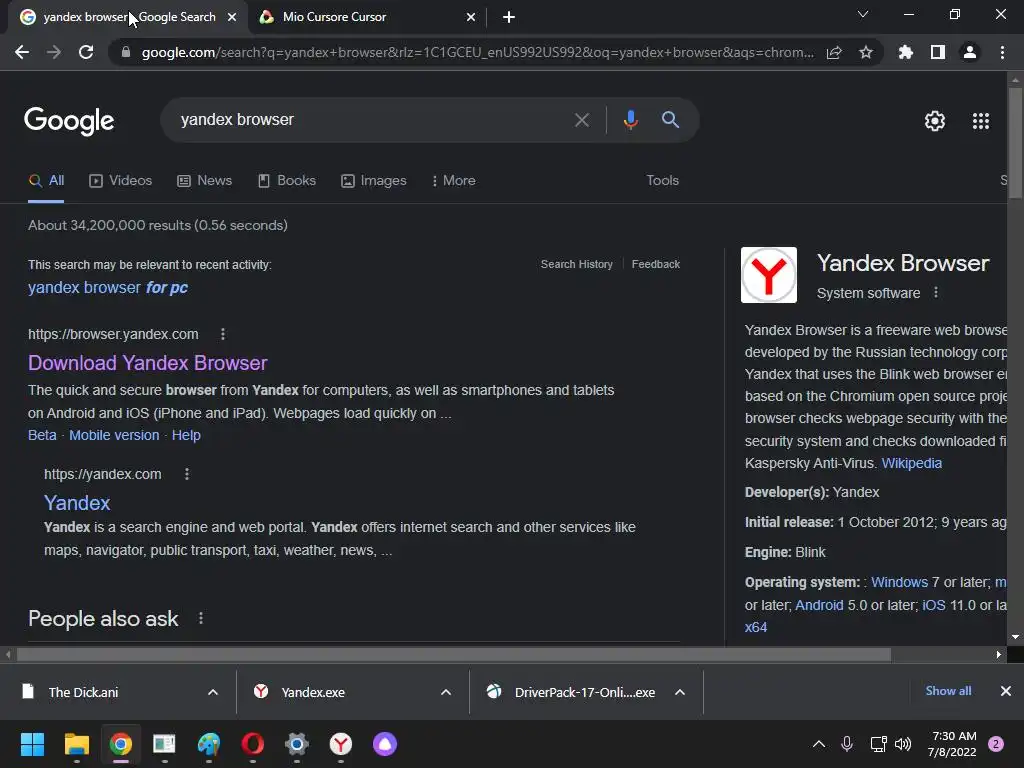The width and height of the screenshot is (1024, 768).
Task: Click the vertical page scrollbar
Action: tap(1015, 142)
